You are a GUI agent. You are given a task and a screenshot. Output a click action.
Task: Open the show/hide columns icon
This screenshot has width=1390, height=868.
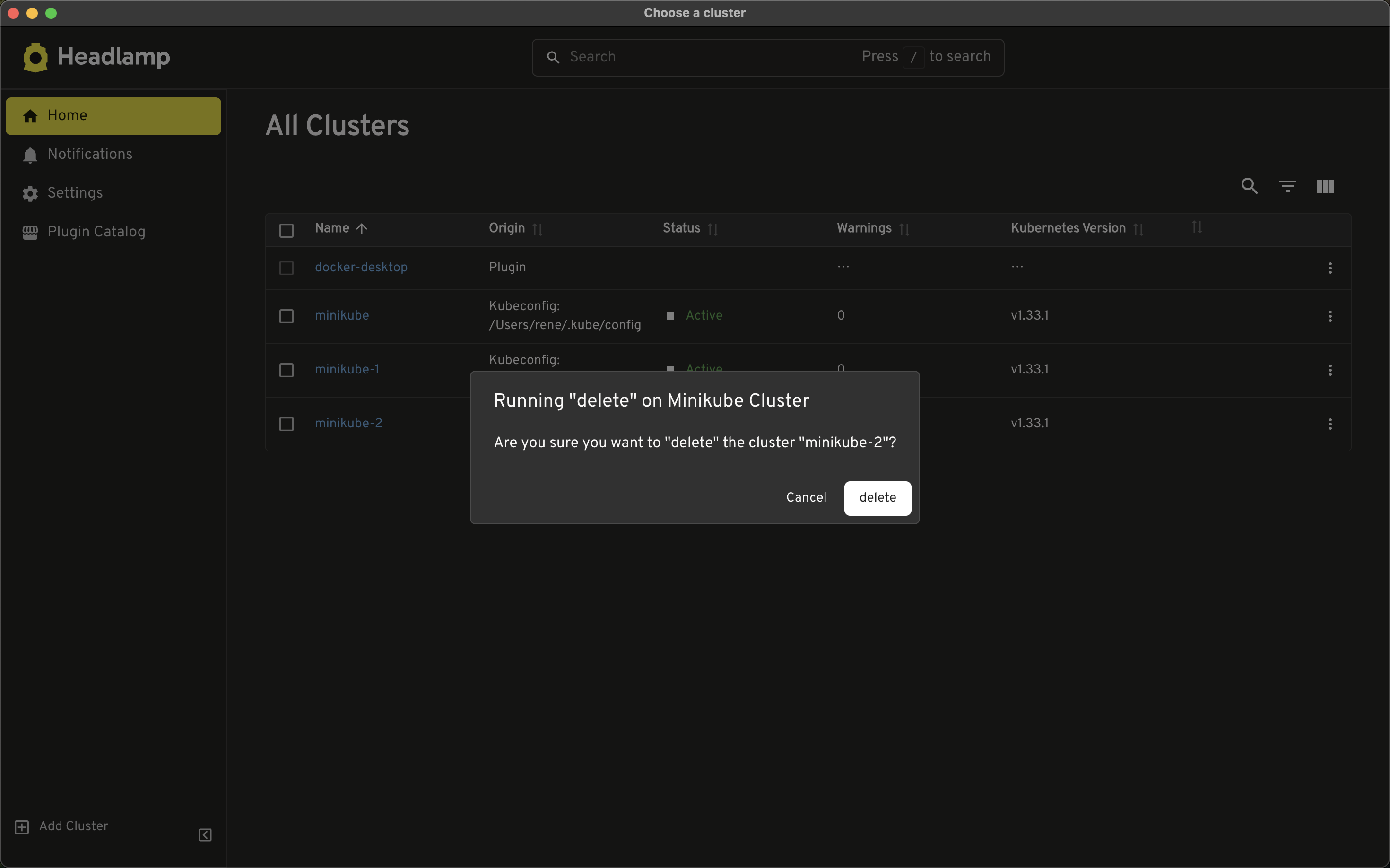point(1325,186)
